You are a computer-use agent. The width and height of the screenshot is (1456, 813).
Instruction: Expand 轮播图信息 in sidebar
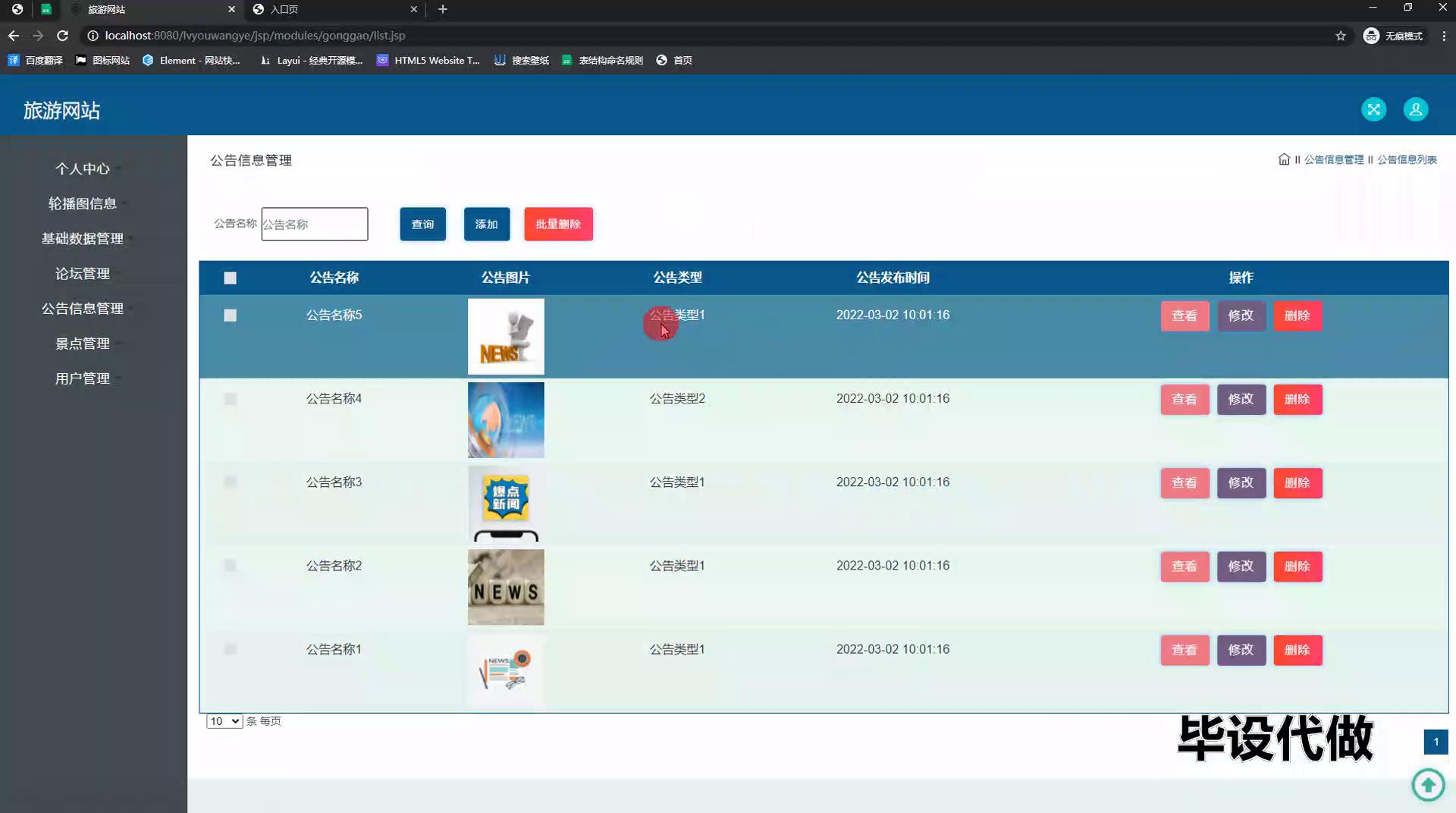[83, 203]
